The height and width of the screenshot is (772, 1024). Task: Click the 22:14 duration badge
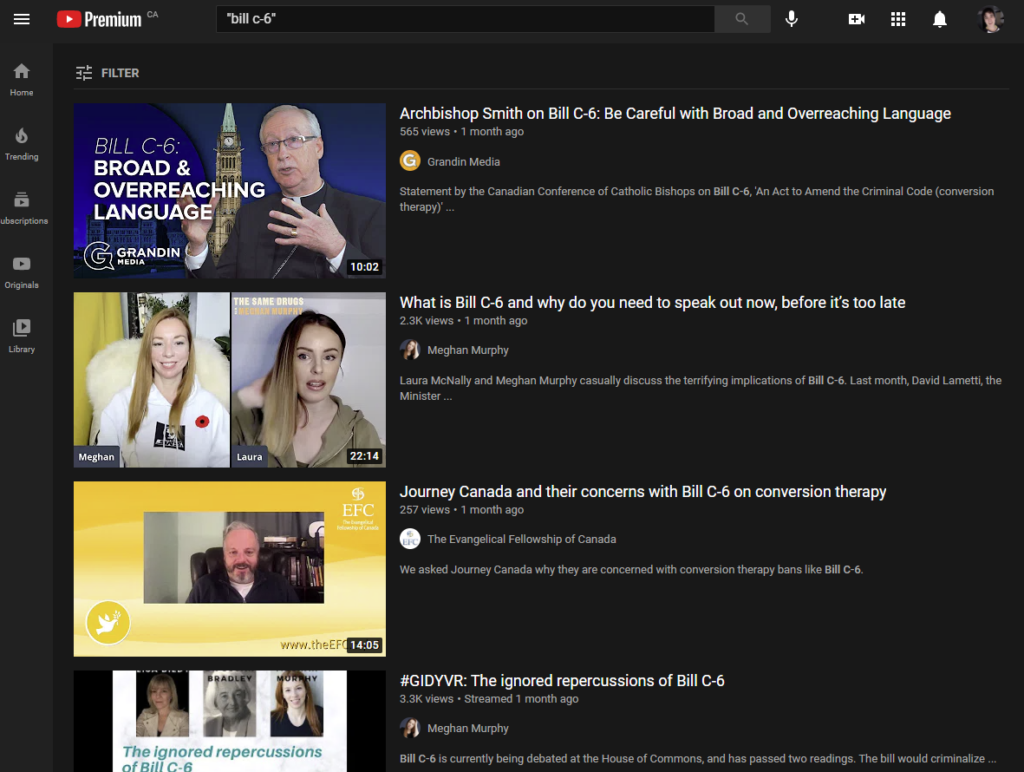pyautogui.click(x=364, y=456)
